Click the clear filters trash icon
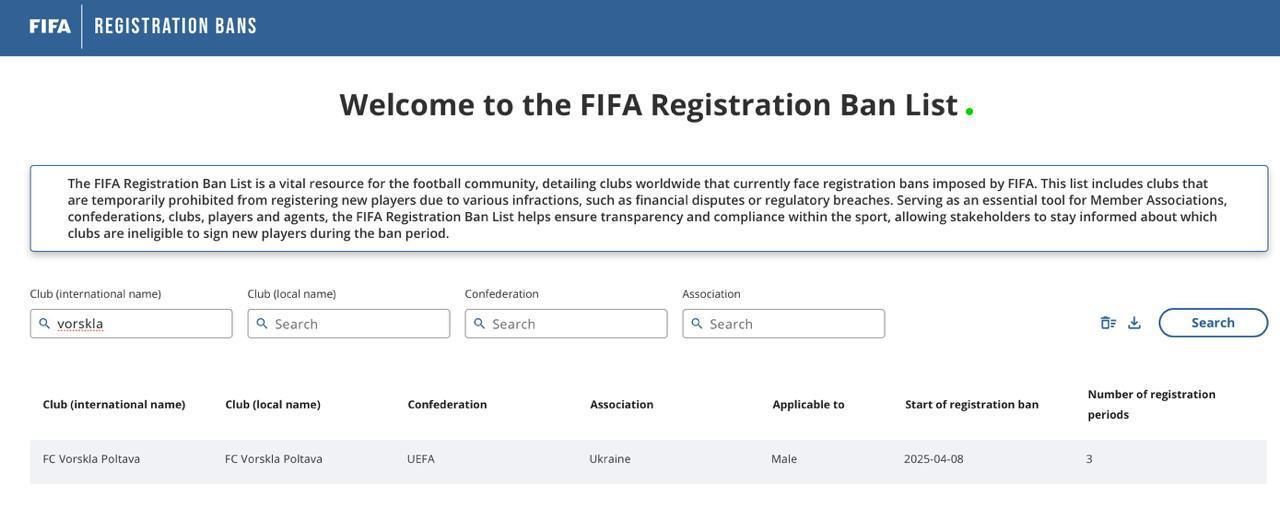 pos(1108,323)
